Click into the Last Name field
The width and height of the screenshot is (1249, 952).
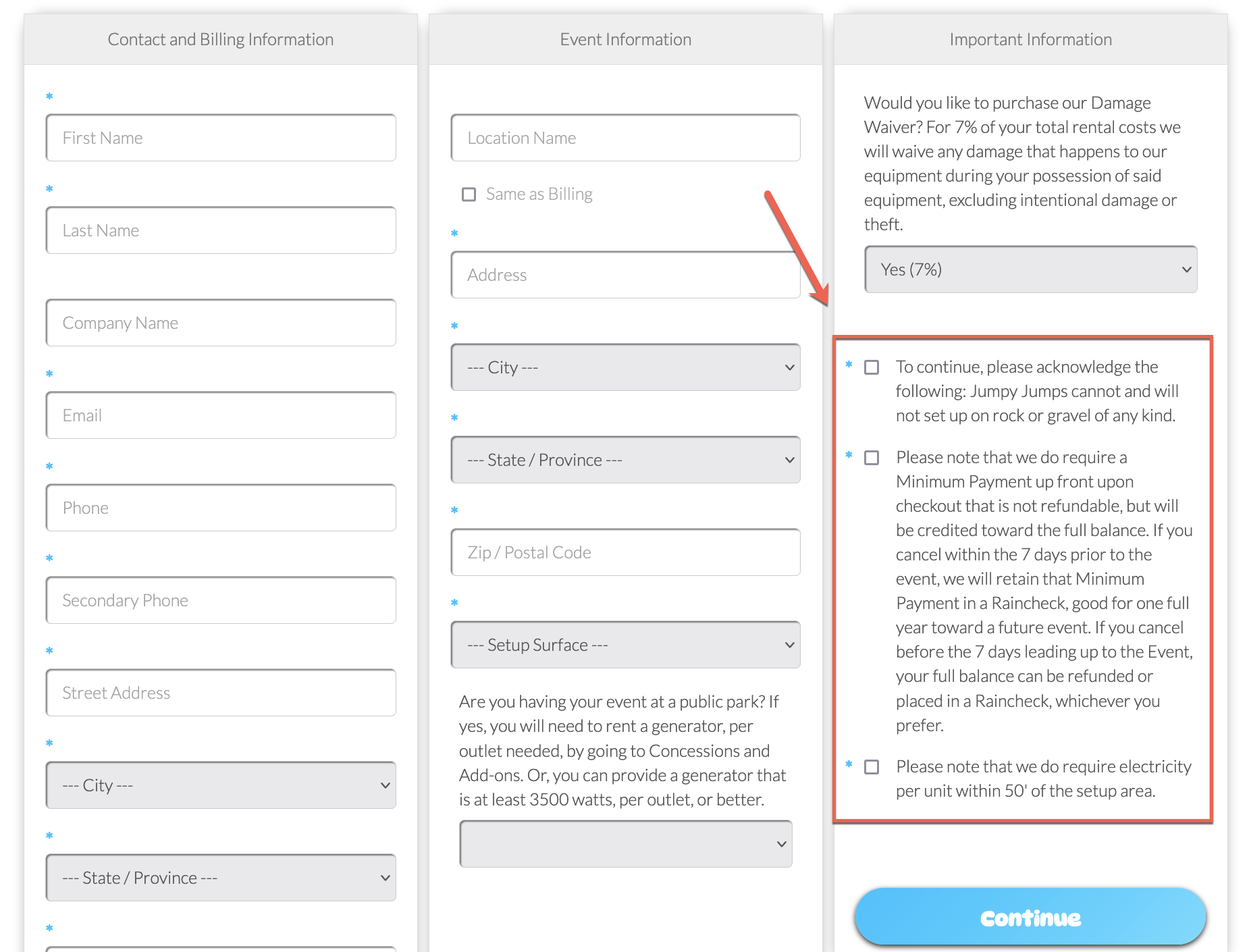pos(221,230)
